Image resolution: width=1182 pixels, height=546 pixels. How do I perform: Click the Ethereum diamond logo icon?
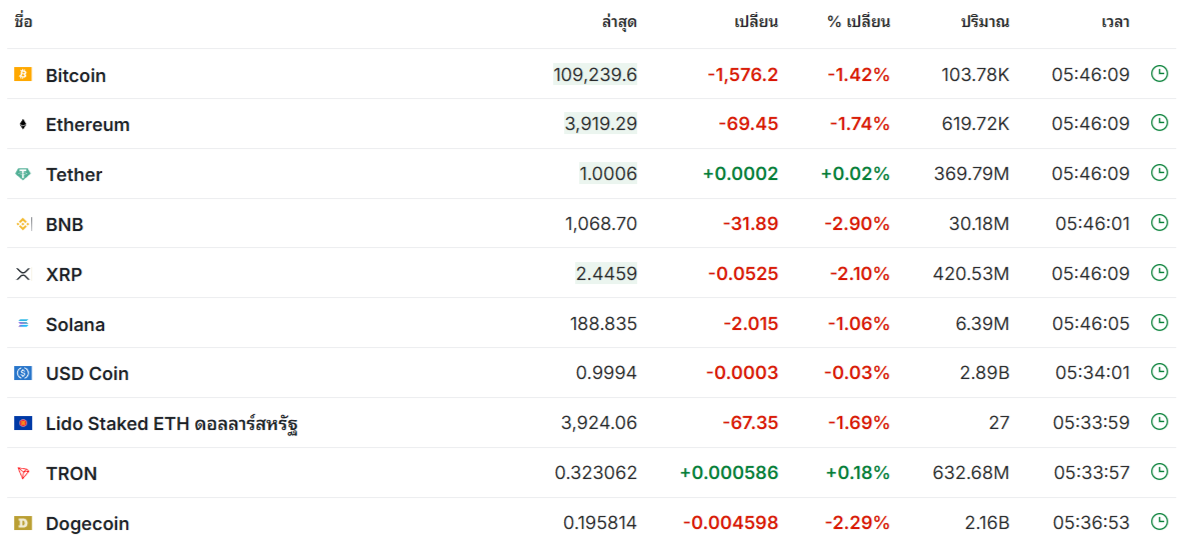pos(23,125)
